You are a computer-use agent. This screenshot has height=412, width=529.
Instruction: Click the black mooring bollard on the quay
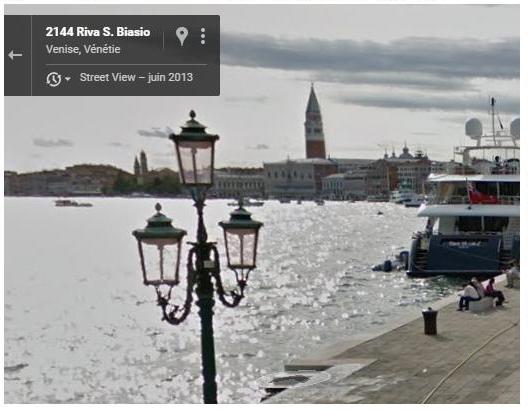[430, 321]
